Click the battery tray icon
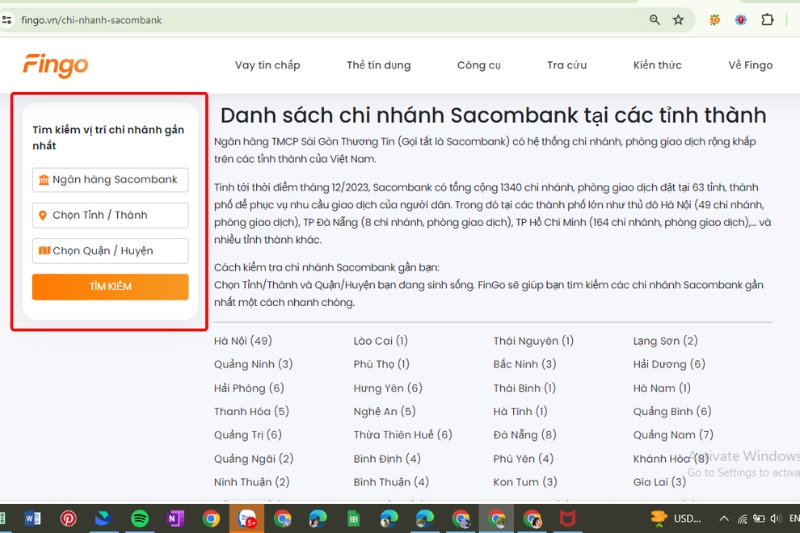 [x=759, y=519]
